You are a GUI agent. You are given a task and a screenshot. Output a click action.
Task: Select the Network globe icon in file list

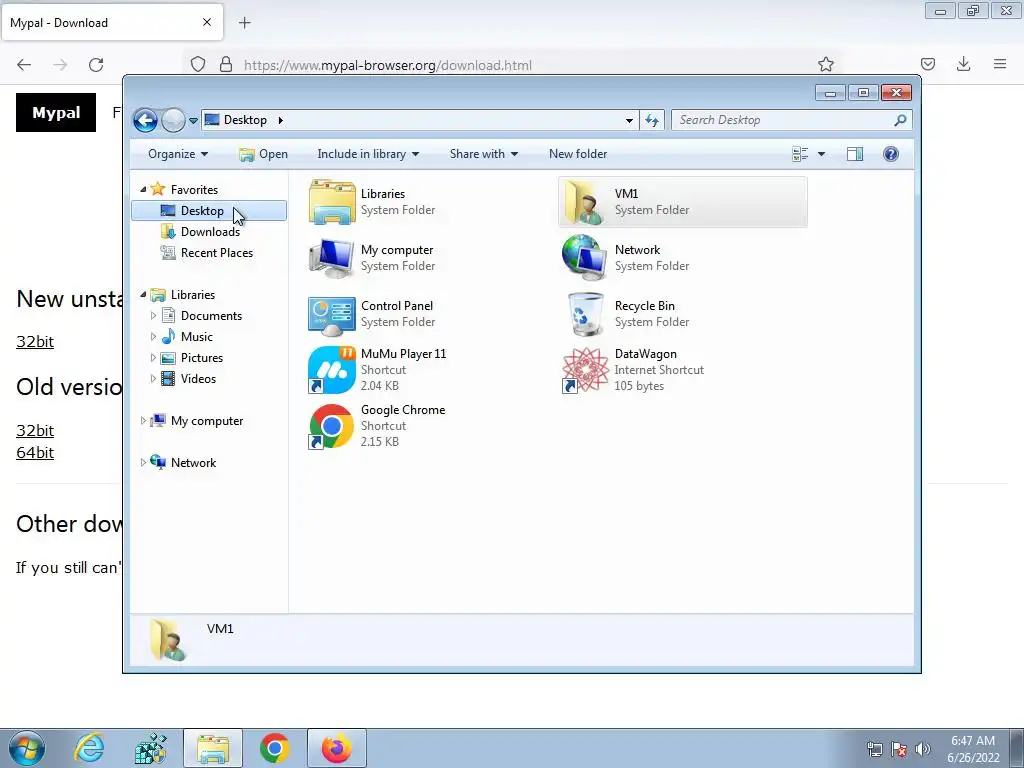tap(585, 258)
